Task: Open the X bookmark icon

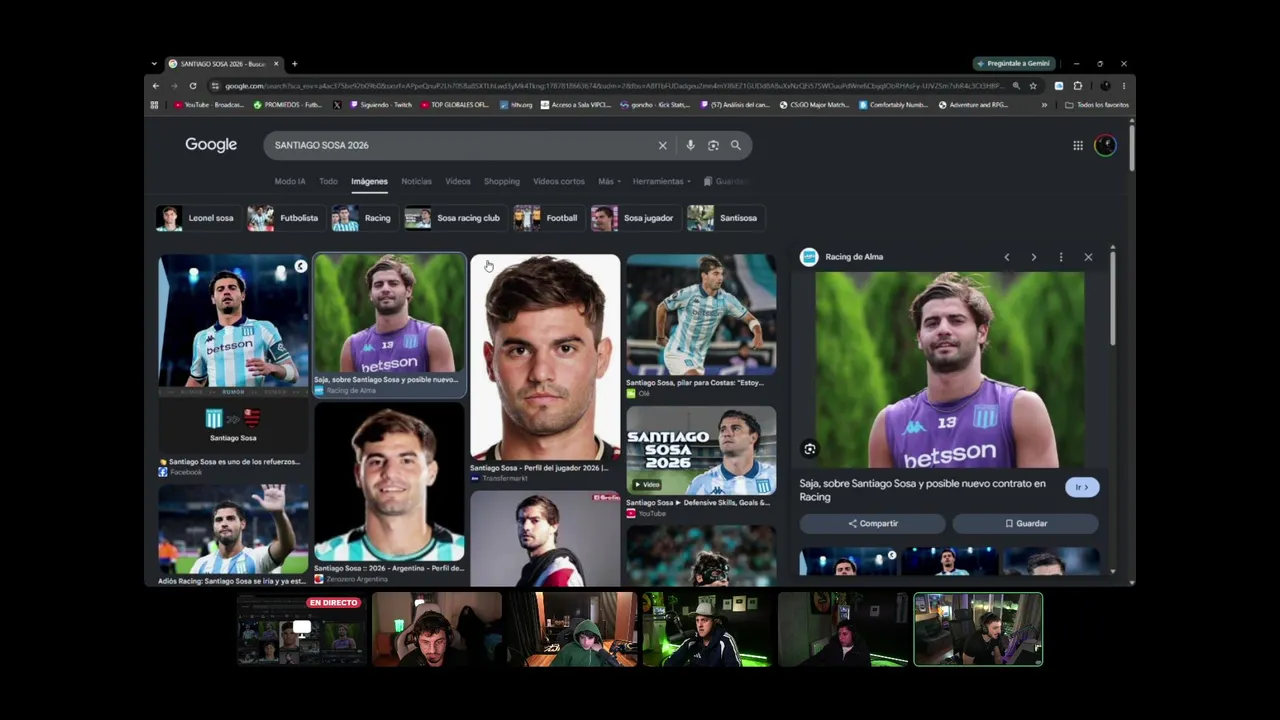Action: point(337,105)
